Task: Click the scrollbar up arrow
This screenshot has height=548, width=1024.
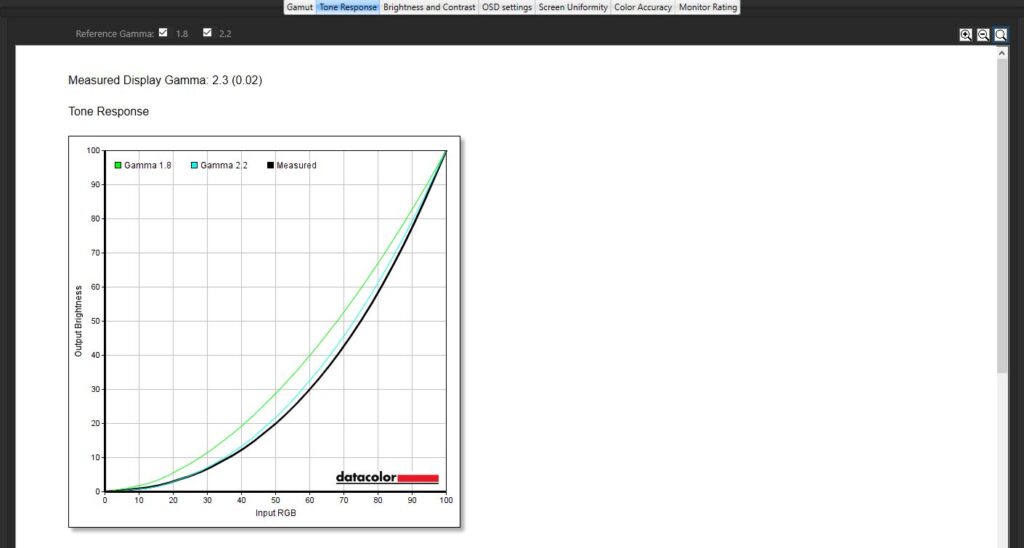Action: [1003, 52]
